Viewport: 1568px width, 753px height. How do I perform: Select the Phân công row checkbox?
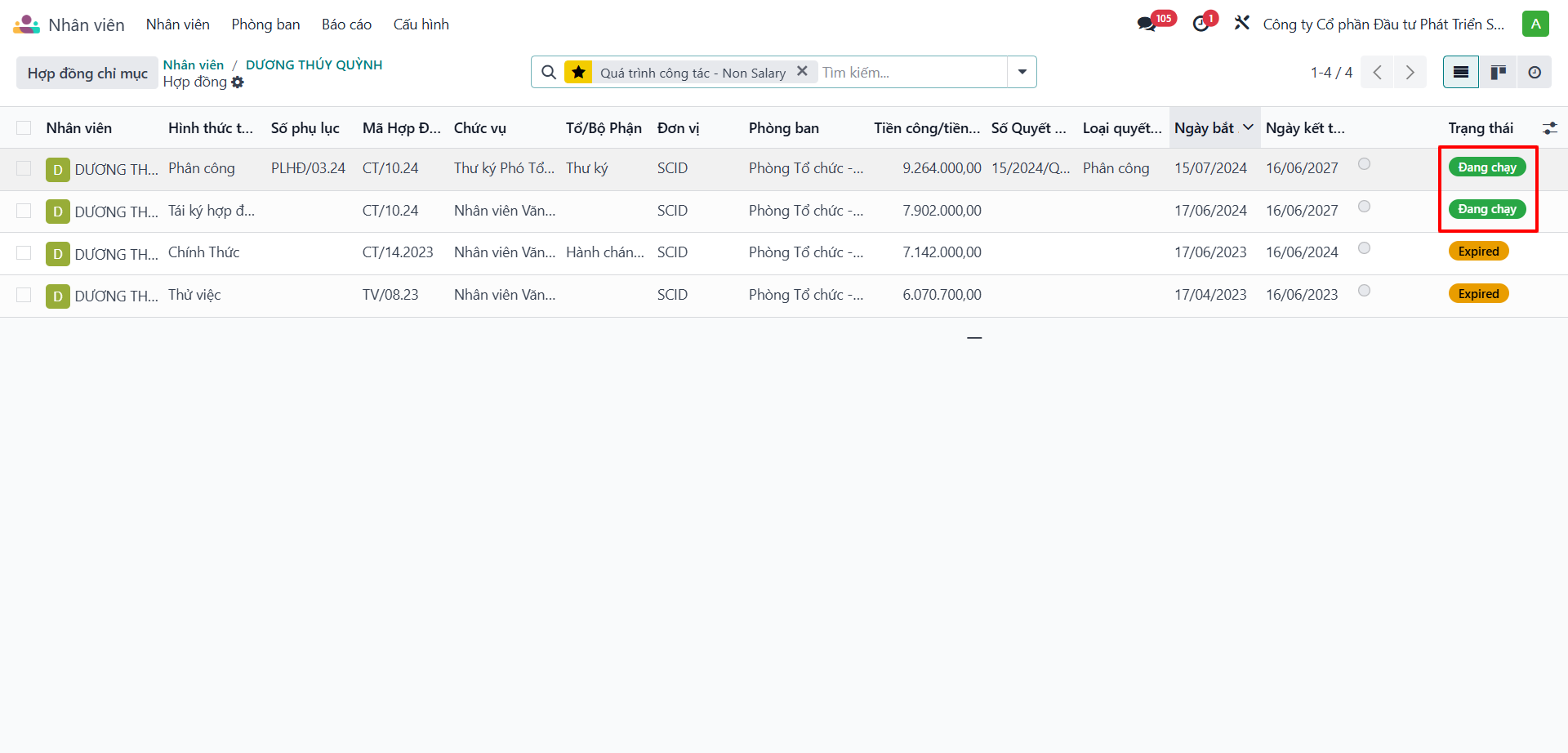tap(24, 169)
